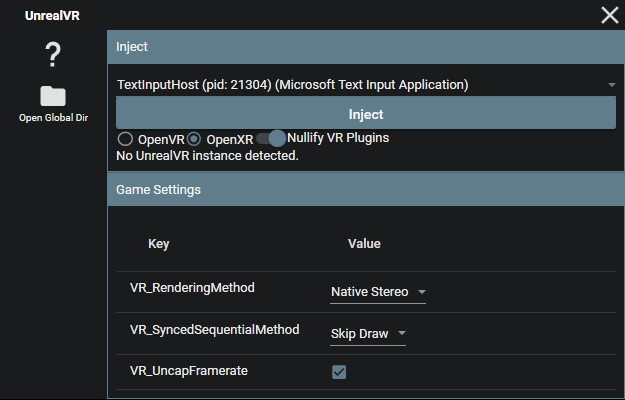Uncheck the VR_UncapFramerate checkbox
Image resolution: width=625 pixels, height=400 pixels.
click(339, 372)
